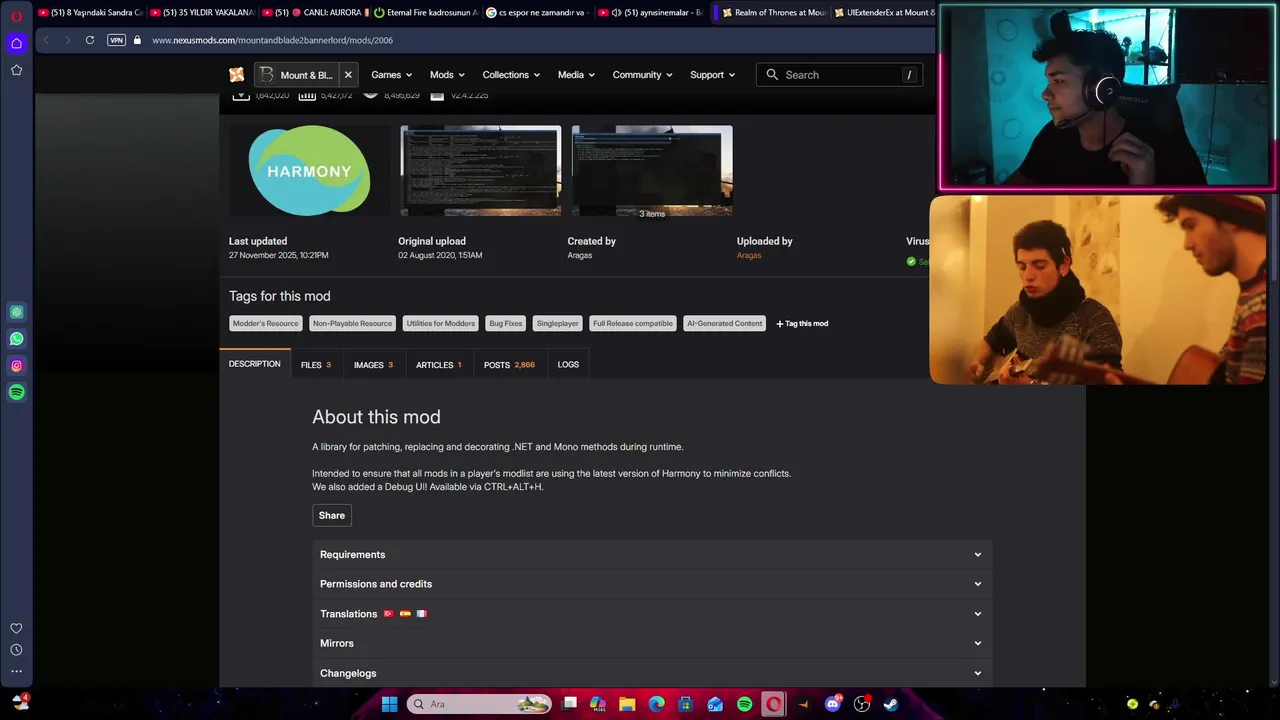1280x720 pixels.
Task: Click the Modder's Resource tag
Action: (x=265, y=323)
